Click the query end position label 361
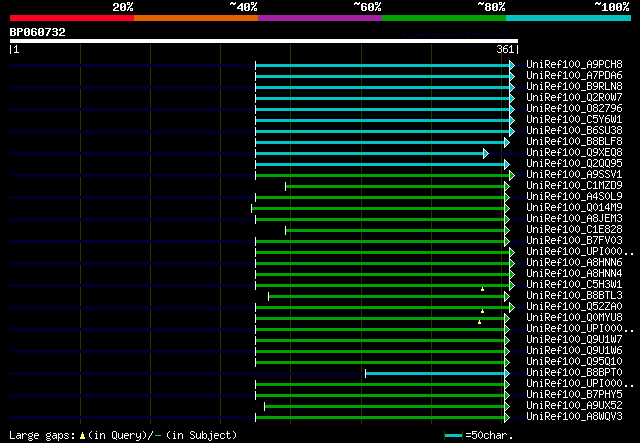Viewport: 640px width, 443px height. [x=505, y=49]
